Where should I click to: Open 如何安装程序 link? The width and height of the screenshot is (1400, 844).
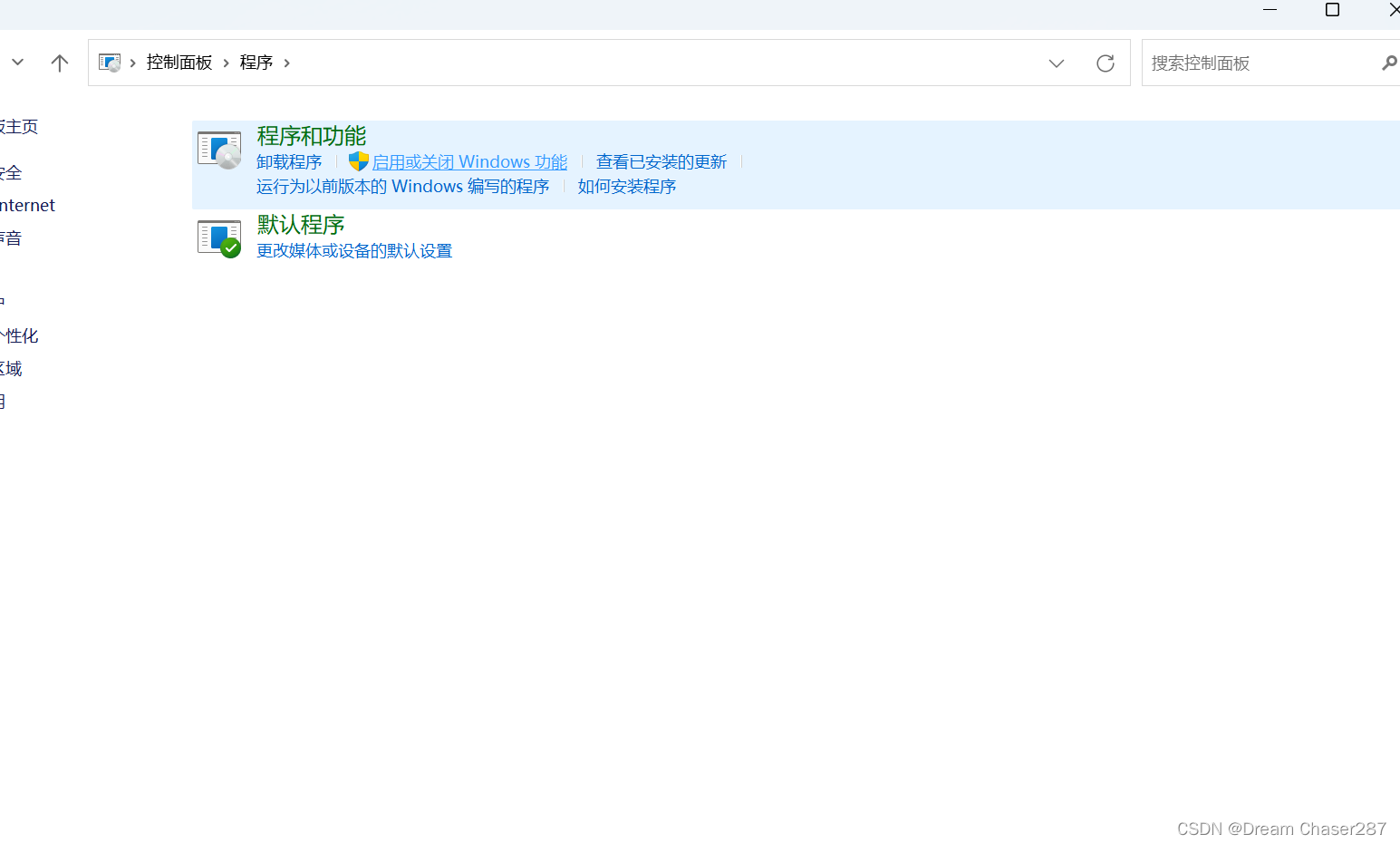point(627,186)
